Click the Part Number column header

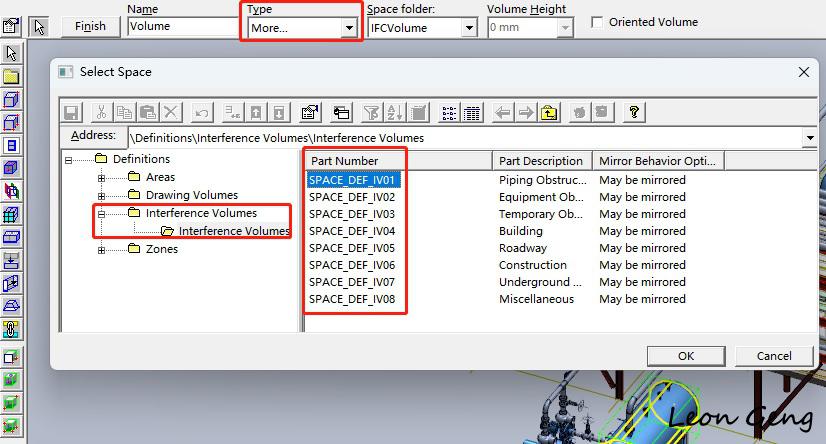coord(398,161)
